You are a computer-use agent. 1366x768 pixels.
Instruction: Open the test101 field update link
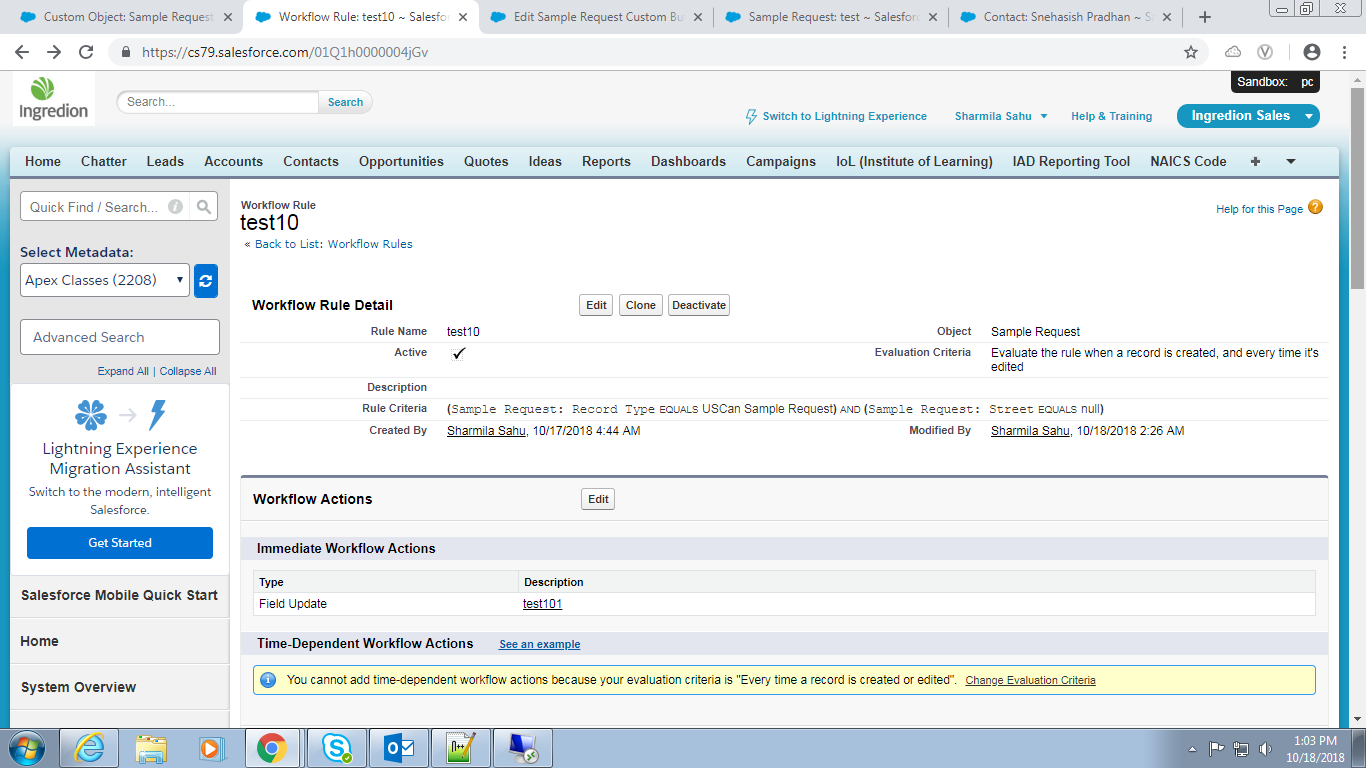point(542,604)
